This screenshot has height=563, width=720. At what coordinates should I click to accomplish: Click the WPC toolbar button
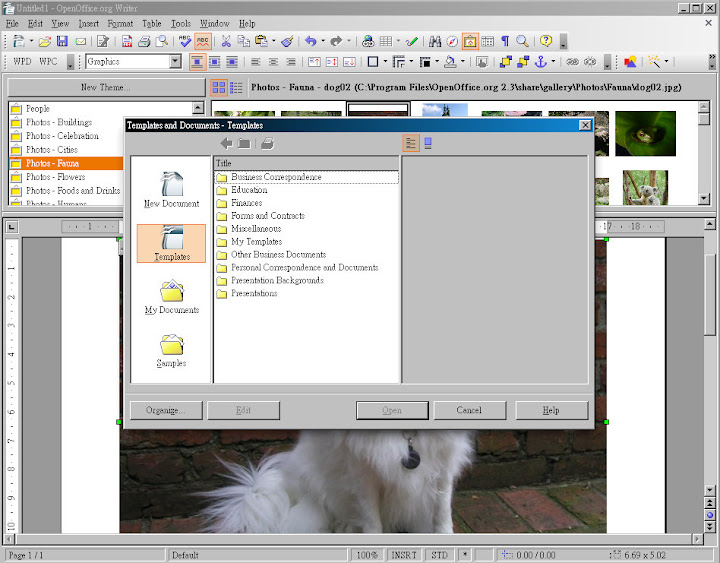48,61
